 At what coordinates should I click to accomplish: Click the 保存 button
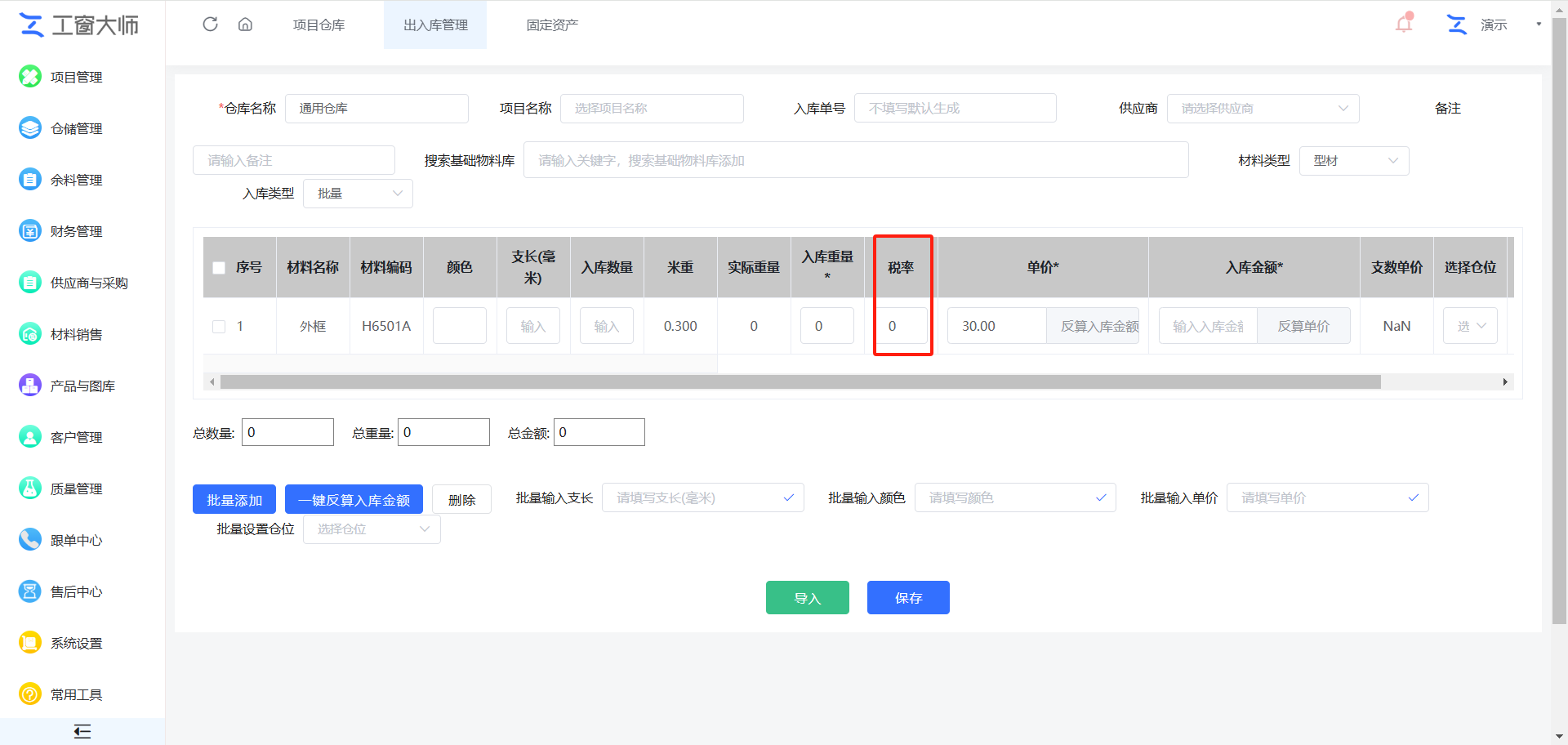[x=908, y=598]
